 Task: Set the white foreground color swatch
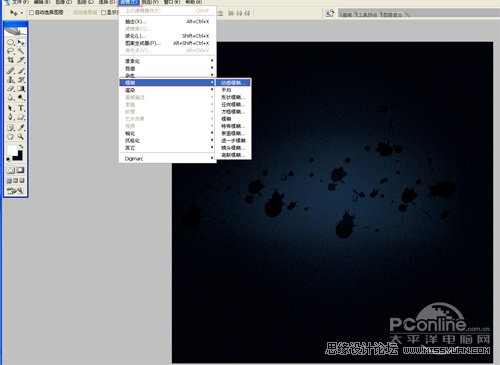[x=12, y=150]
